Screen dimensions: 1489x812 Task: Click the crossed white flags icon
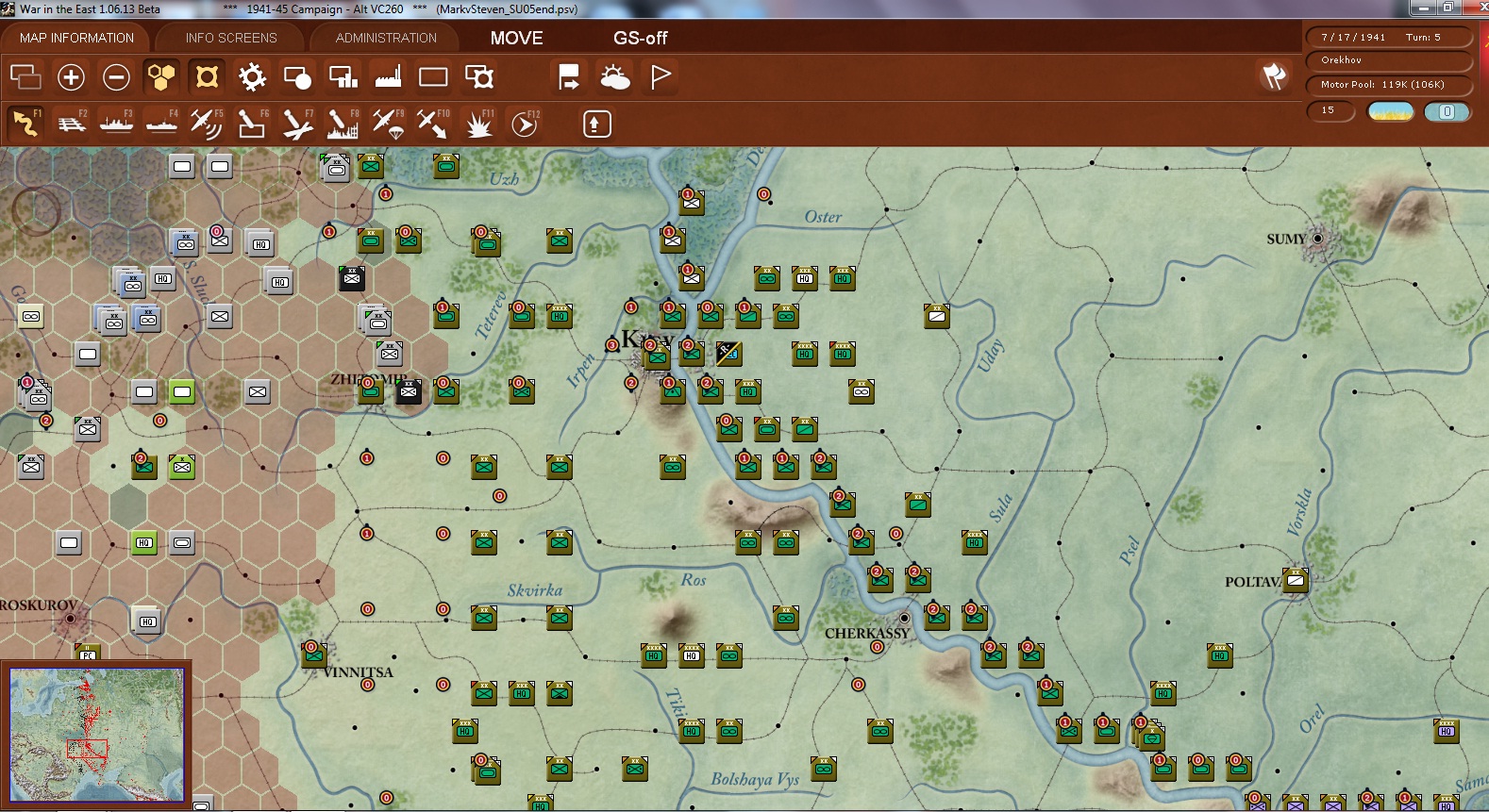(1274, 76)
